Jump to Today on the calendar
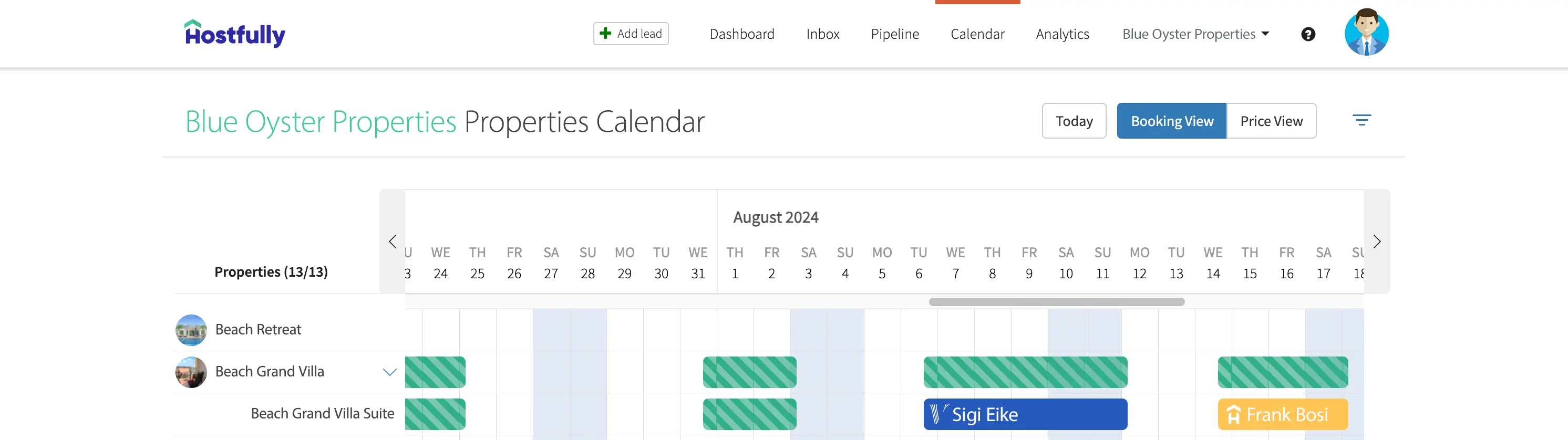Image resolution: width=1568 pixels, height=440 pixels. (1074, 121)
